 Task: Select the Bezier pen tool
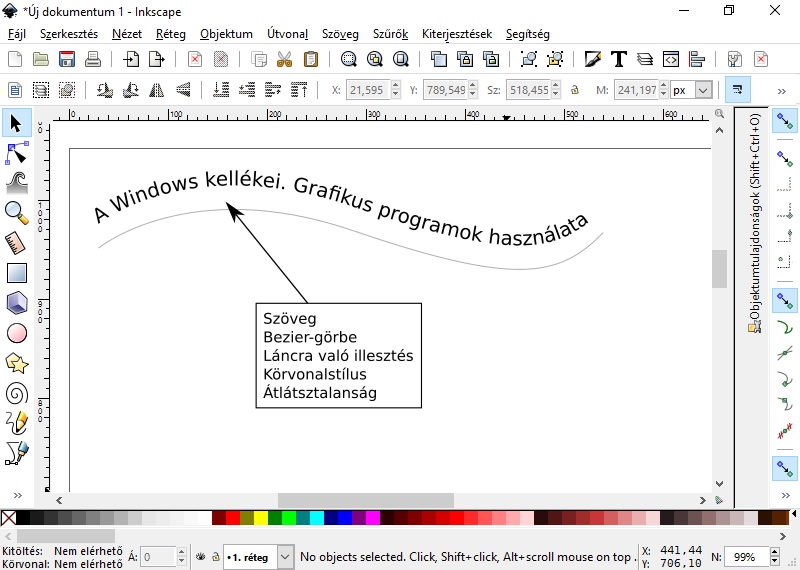(16, 453)
